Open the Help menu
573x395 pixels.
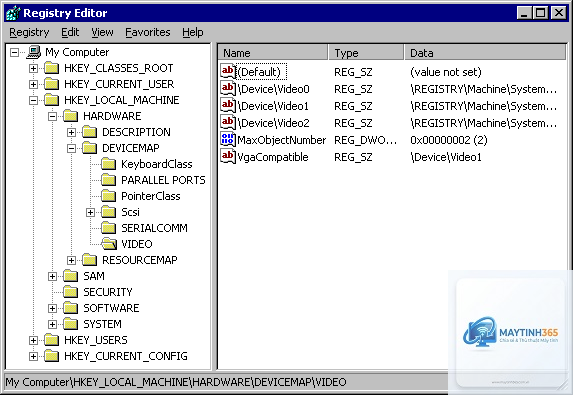(193, 33)
